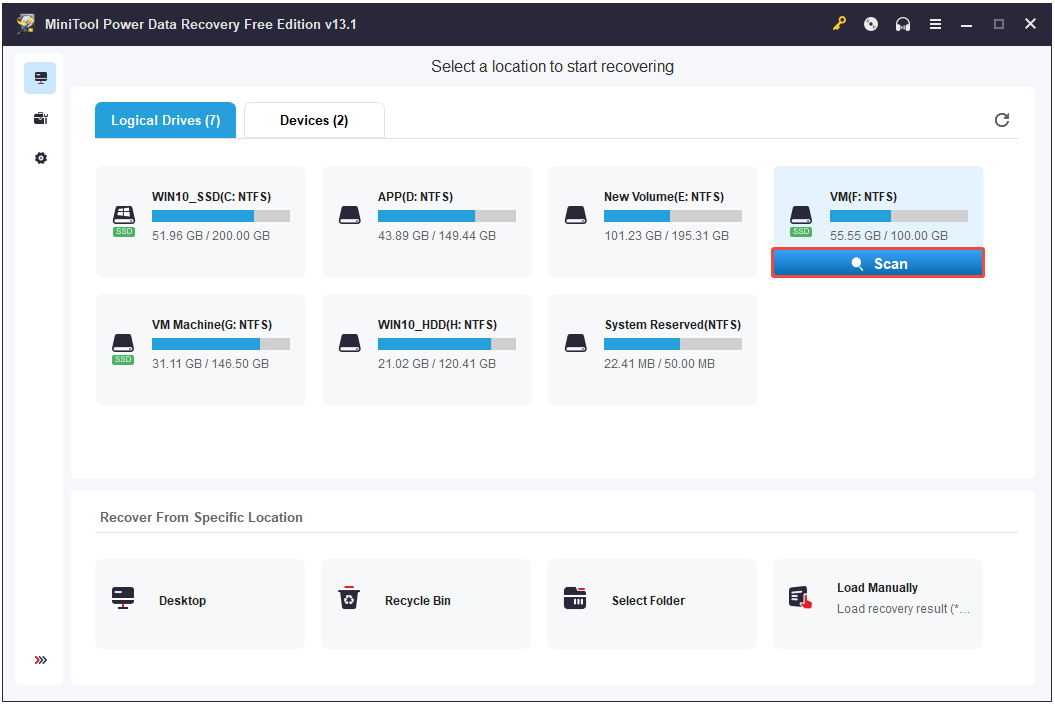This screenshot has height=705, width=1055.
Task: Click VM Machine(G: NTFS) drive name
Action: click(x=212, y=325)
